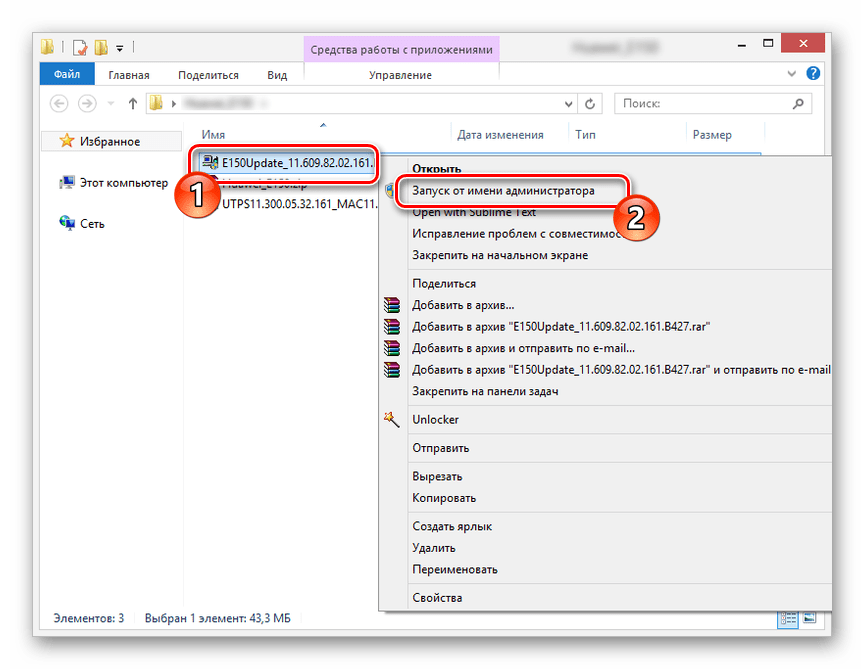864x669 pixels.
Task: Select the UTPS11.300.05.32.161_MAC11 file
Action: (x=299, y=204)
